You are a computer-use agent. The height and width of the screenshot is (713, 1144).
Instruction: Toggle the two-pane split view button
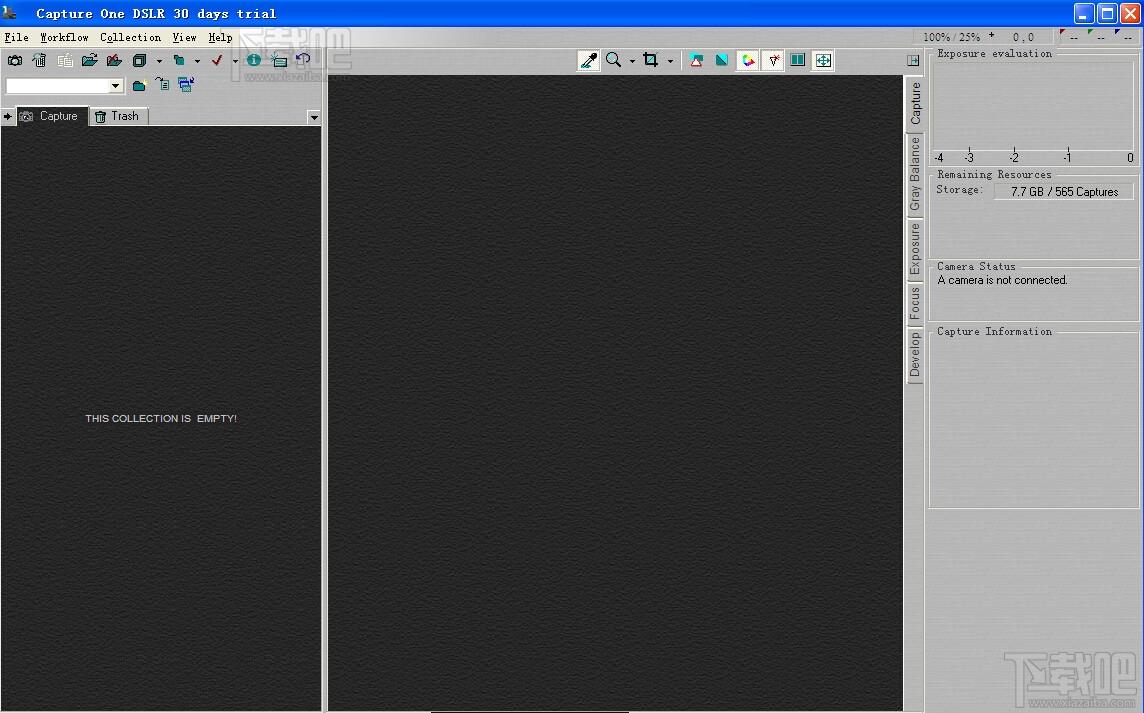[797, 61]
